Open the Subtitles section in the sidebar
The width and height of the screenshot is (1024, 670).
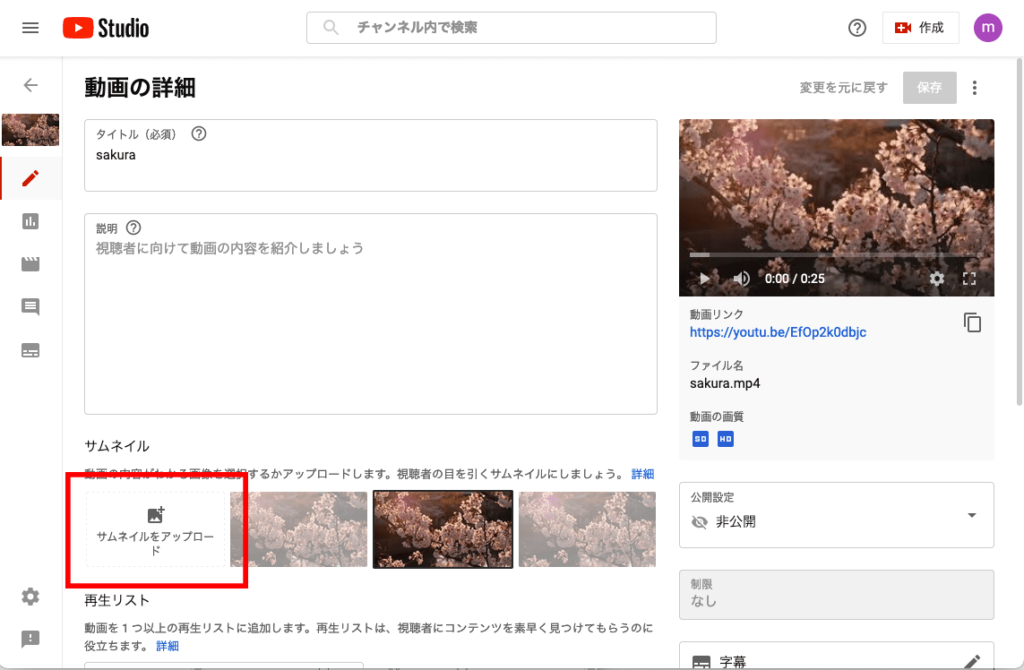coord(30,350)
